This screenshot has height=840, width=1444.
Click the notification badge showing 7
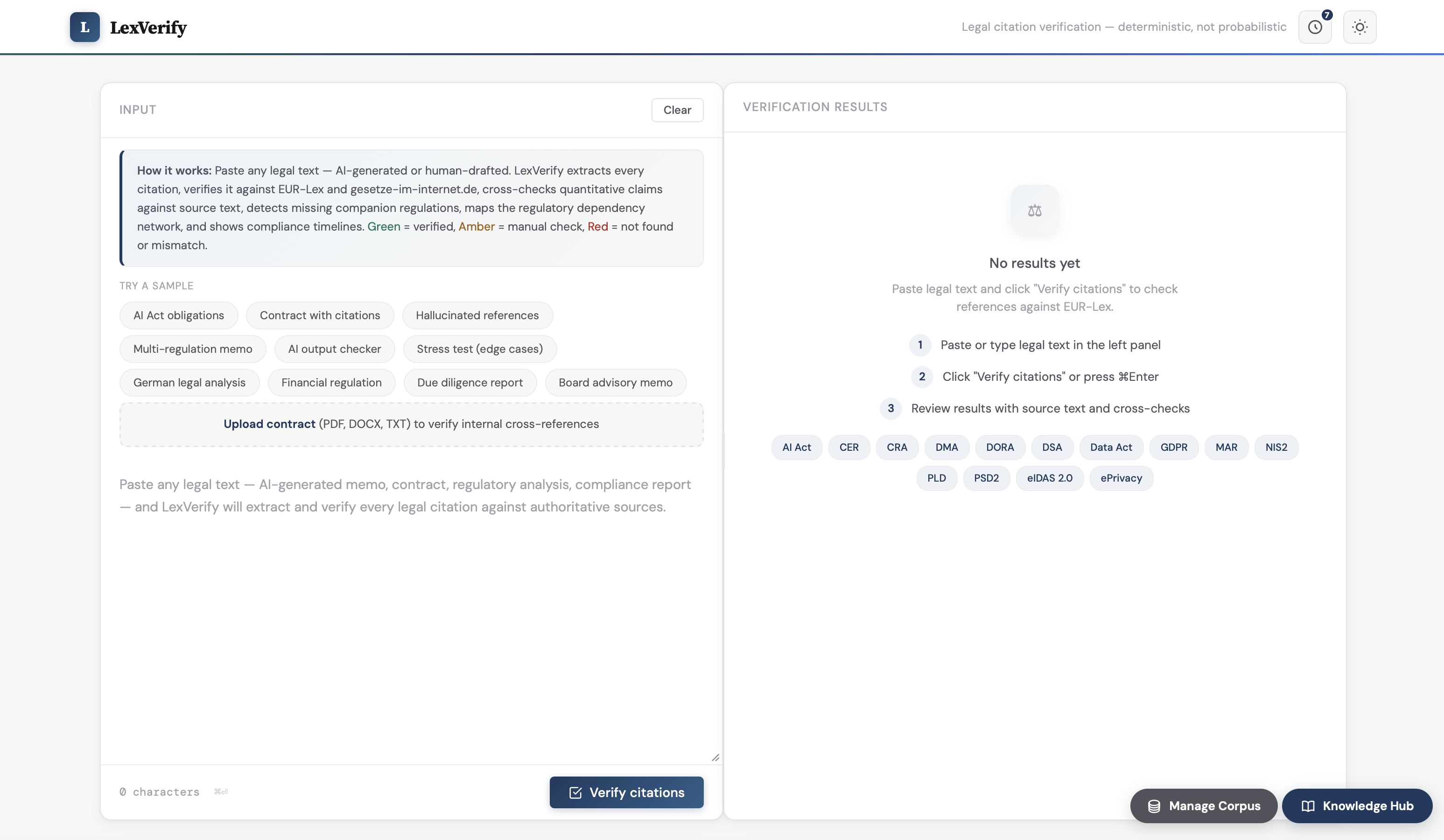pos(1327,15)
